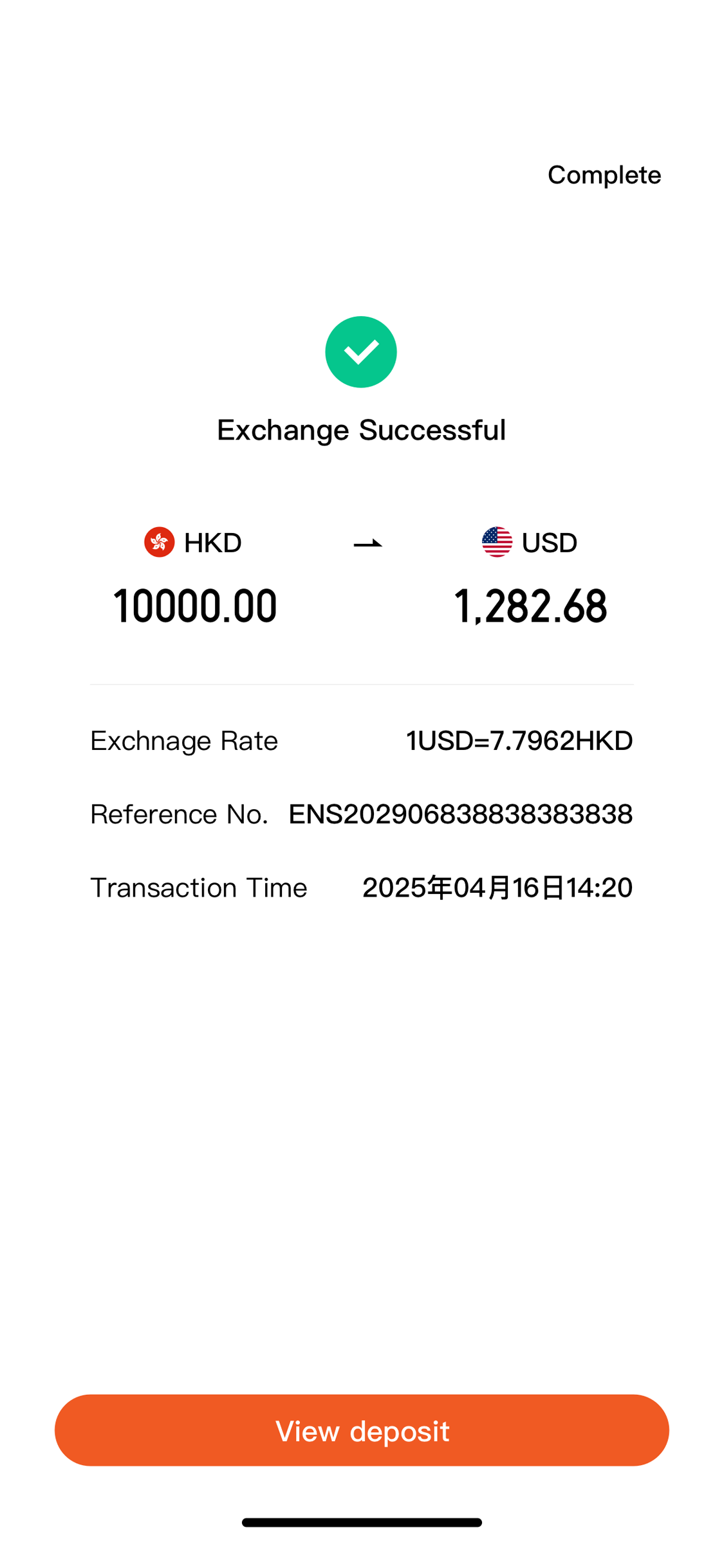
Task: Select the ENS reference number value
Action: [x=460, y=814]
